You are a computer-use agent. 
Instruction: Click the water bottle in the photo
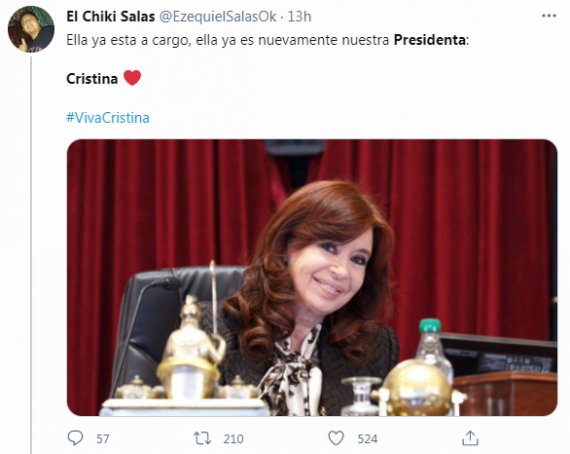[434, 351]
